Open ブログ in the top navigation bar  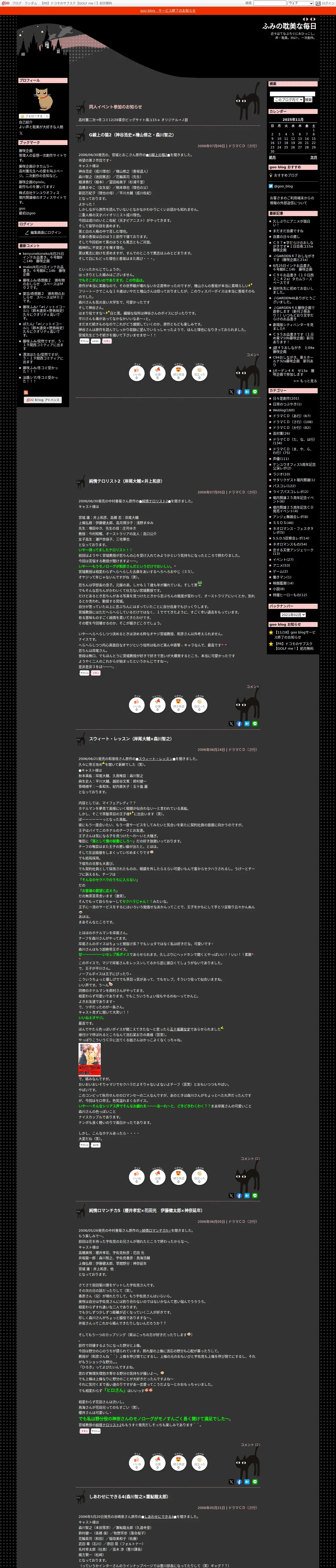tap(16, 3)
